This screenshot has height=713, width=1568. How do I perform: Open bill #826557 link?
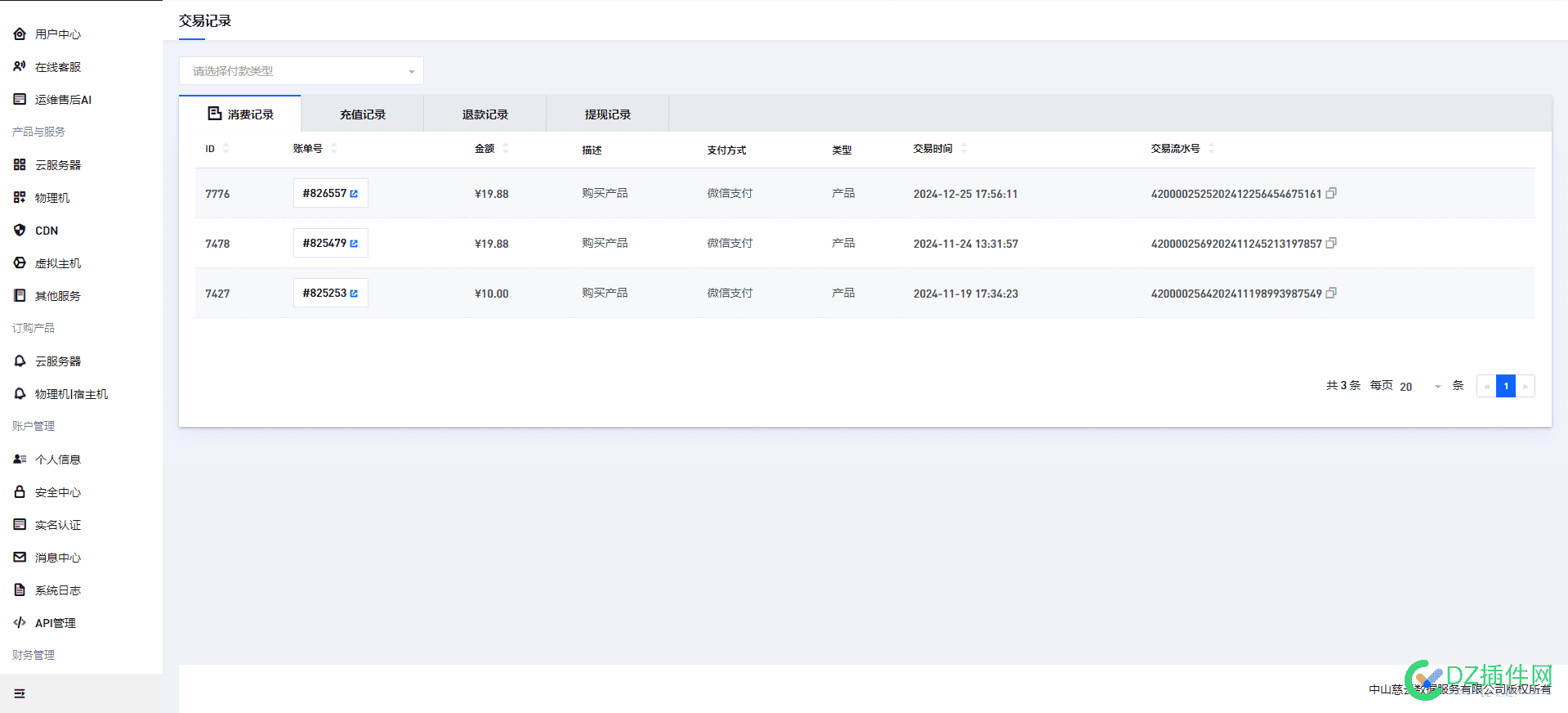[x=330, y=194]
